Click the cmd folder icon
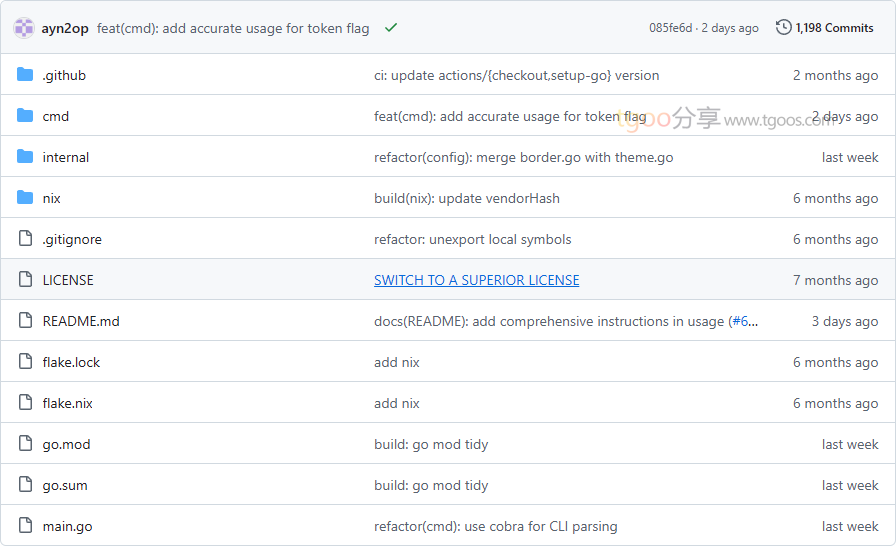896x546 pixels. [25, 116]
